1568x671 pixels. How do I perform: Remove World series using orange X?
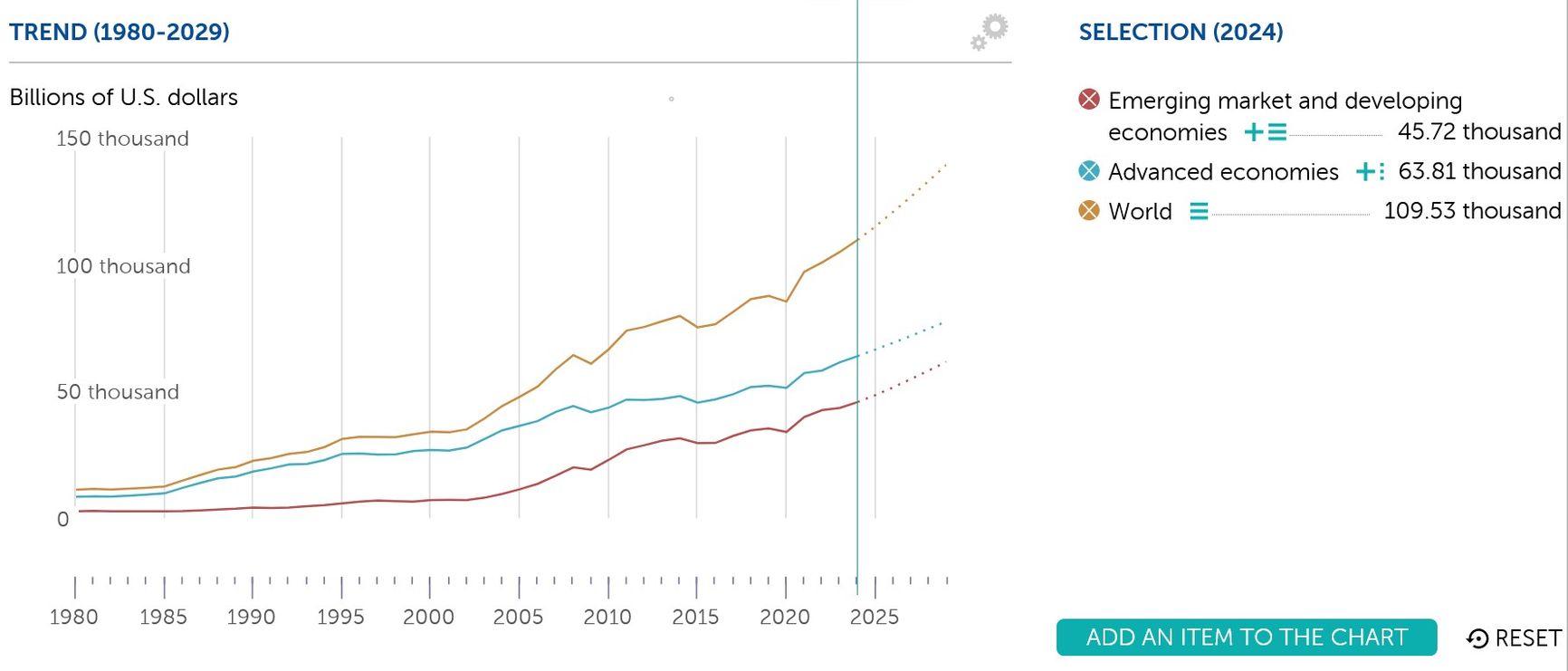tap(1089, 210)
